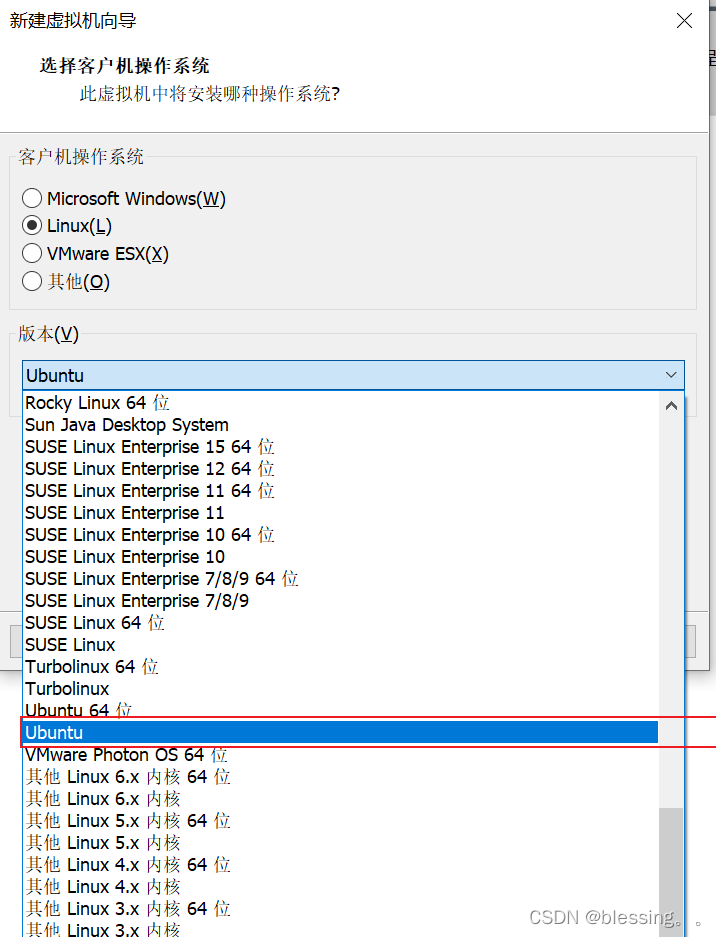Choose SUSE Linux Enterprise 12 64 位
The width and height of the screenshot is (716, 937).
point(341,469)
